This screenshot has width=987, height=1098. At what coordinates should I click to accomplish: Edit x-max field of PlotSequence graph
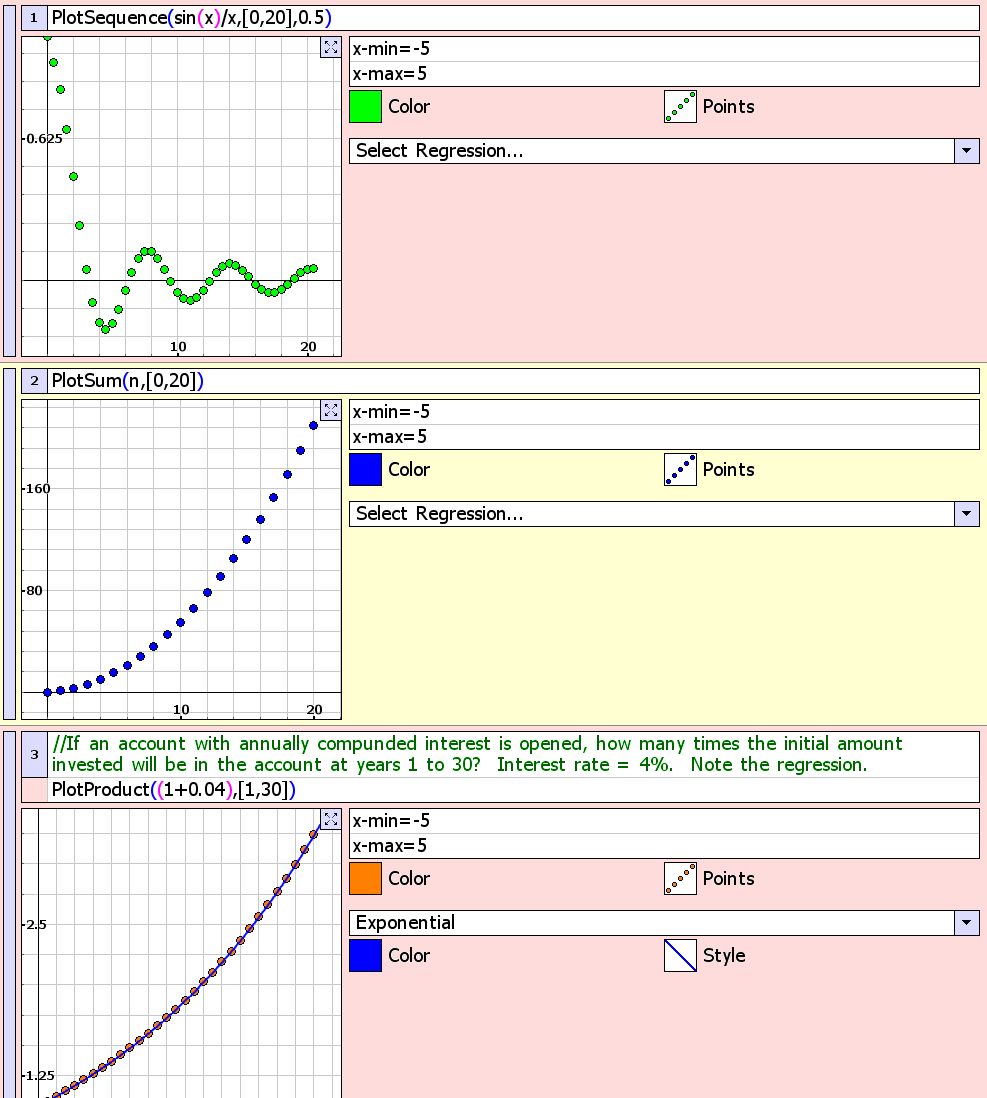(664, 74)
